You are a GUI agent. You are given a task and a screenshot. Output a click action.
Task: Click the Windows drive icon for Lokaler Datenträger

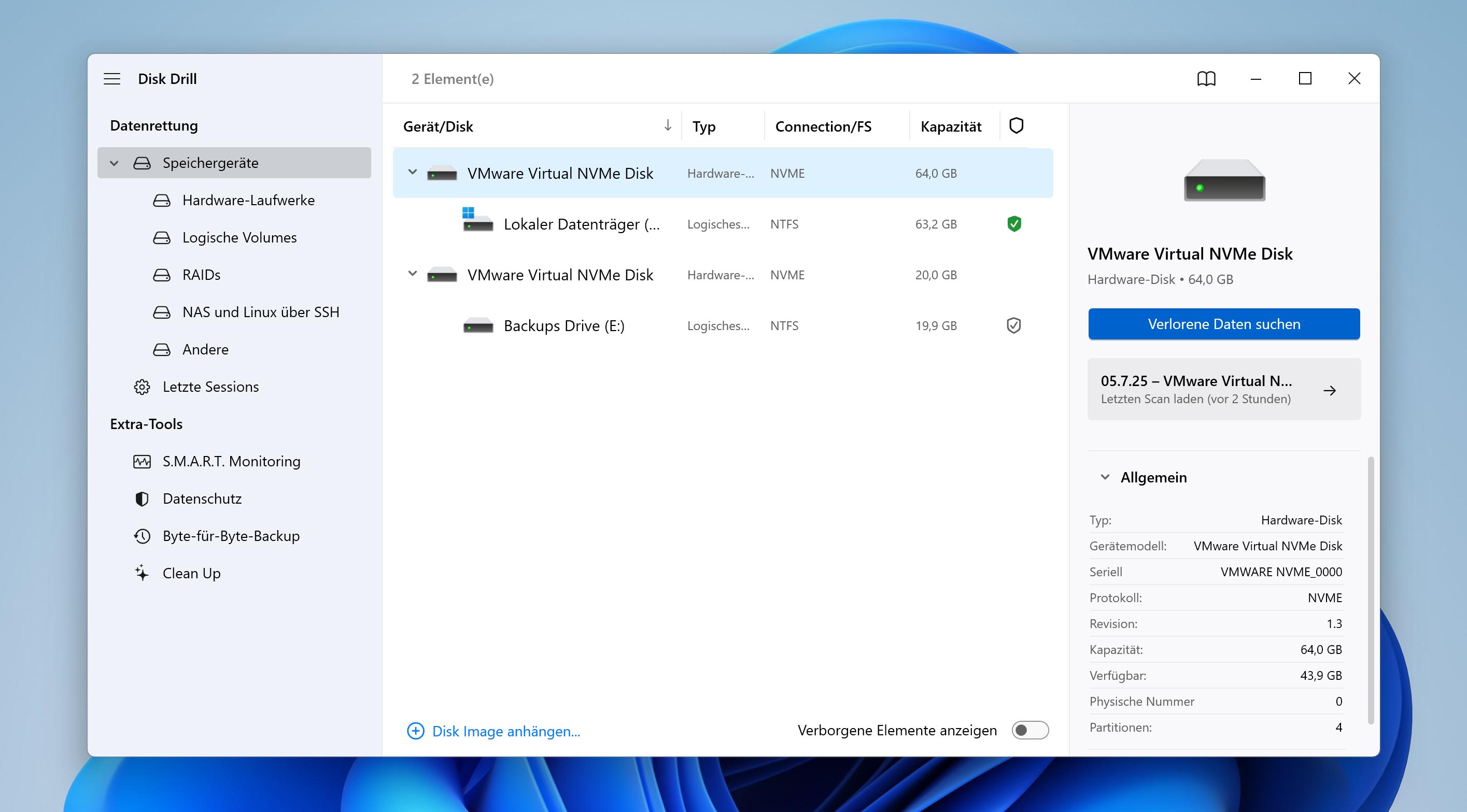point(477,219)
